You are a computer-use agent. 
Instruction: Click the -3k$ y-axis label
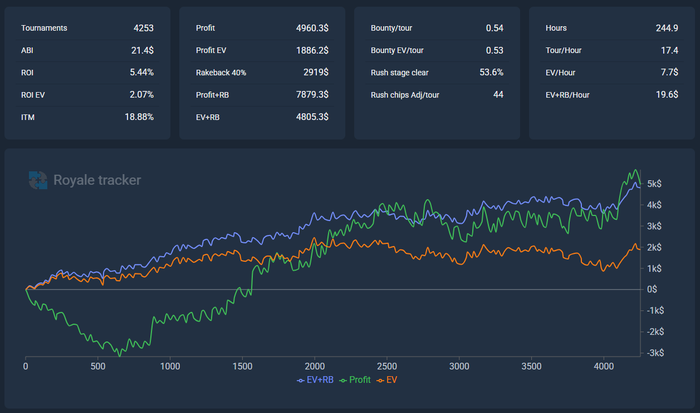[x=655, y=353]
